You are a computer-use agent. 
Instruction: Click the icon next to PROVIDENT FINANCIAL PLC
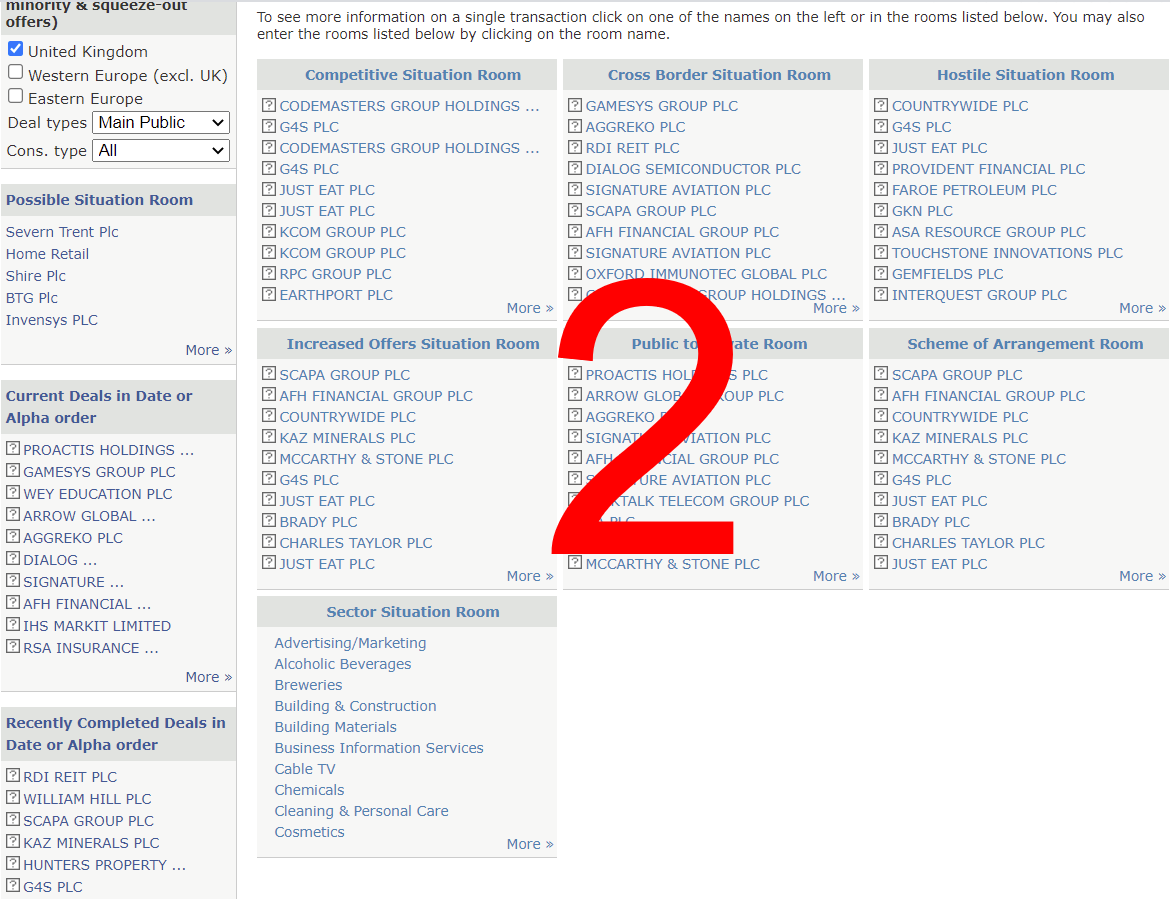881,168
